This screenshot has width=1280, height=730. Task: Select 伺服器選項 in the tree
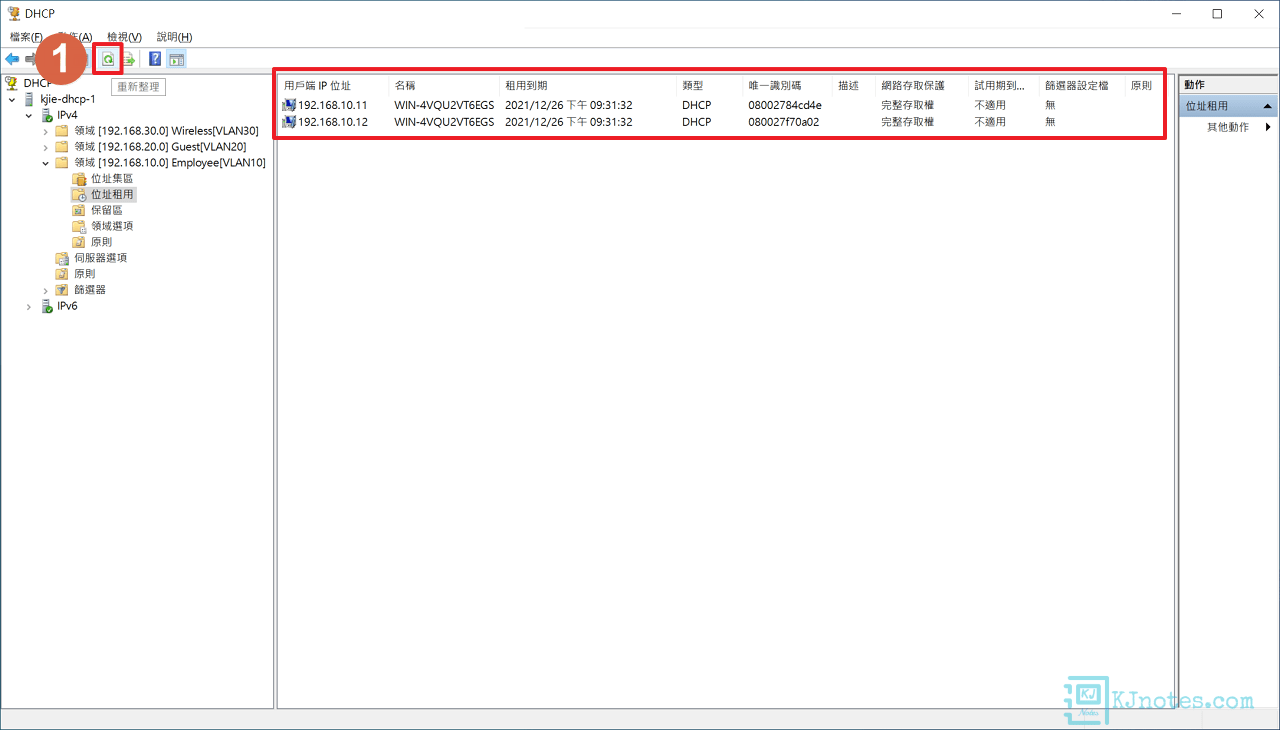point(100,258)
